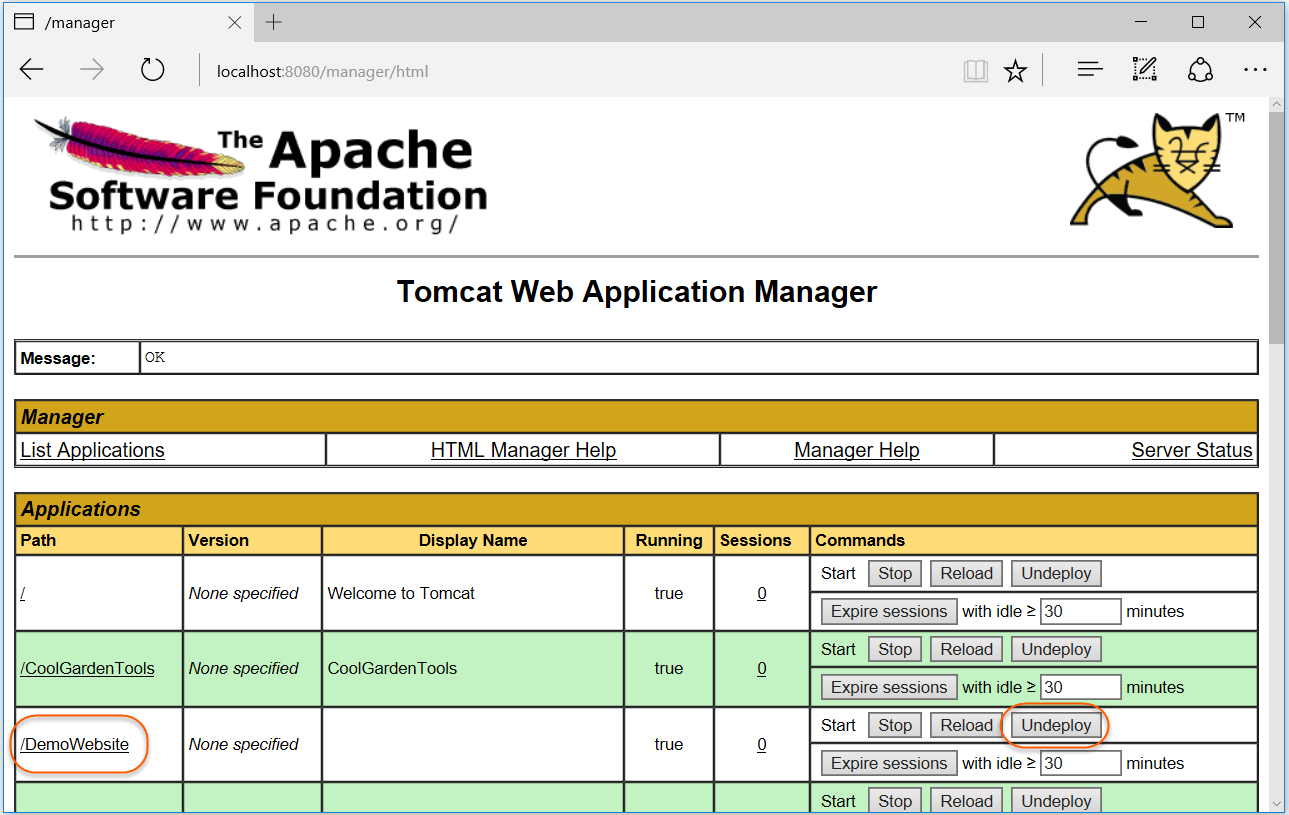1289x815 pixels.
Task: Visit the /DemoWebsite application path
Action: [74, 744]
